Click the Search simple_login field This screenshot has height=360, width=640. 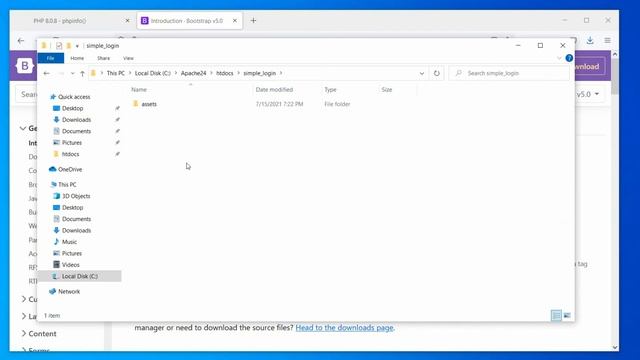click(509, 73)
